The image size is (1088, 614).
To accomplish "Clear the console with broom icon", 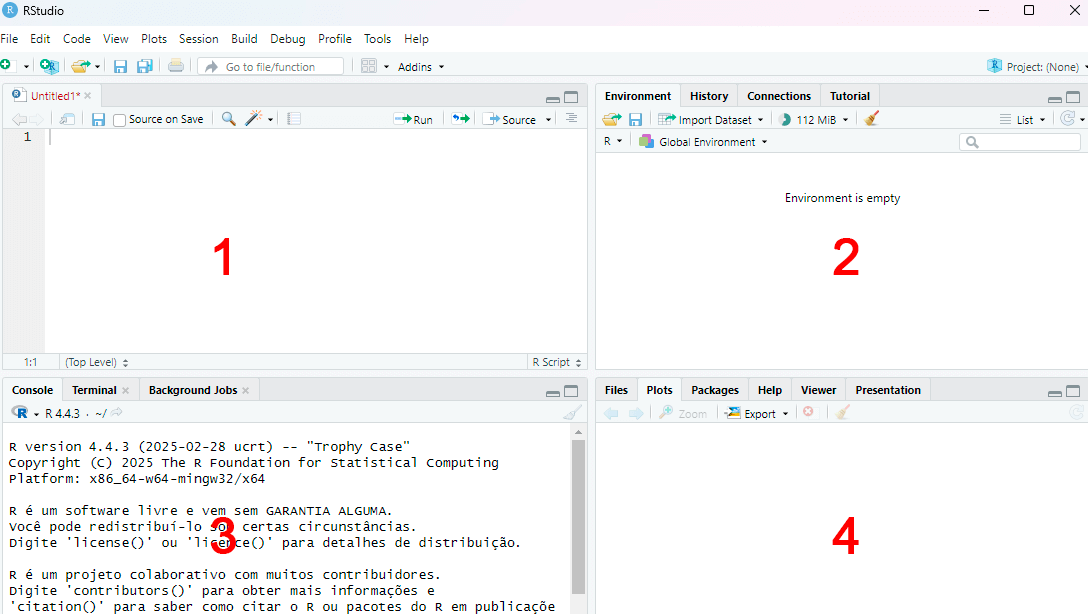I will tap(572, 413).
